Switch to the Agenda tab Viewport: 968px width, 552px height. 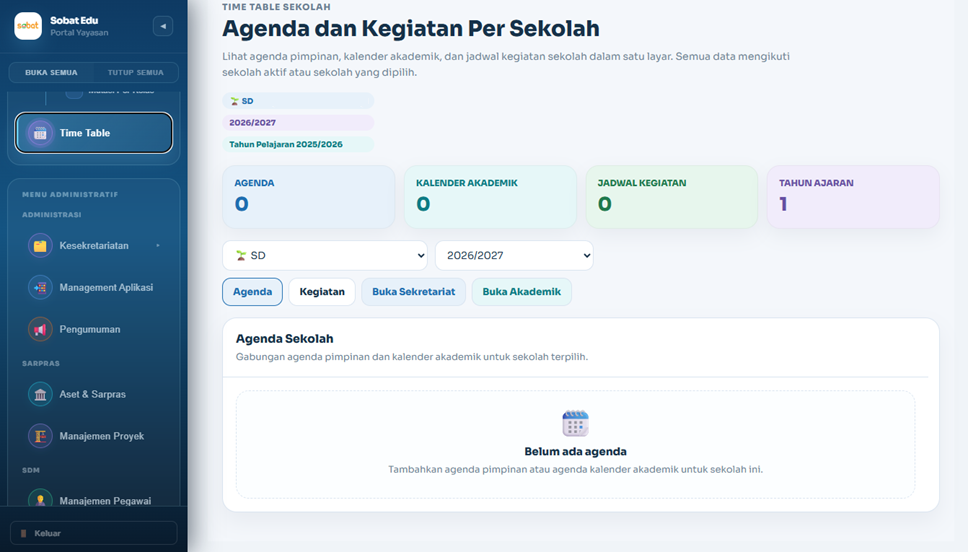(252, 291)
